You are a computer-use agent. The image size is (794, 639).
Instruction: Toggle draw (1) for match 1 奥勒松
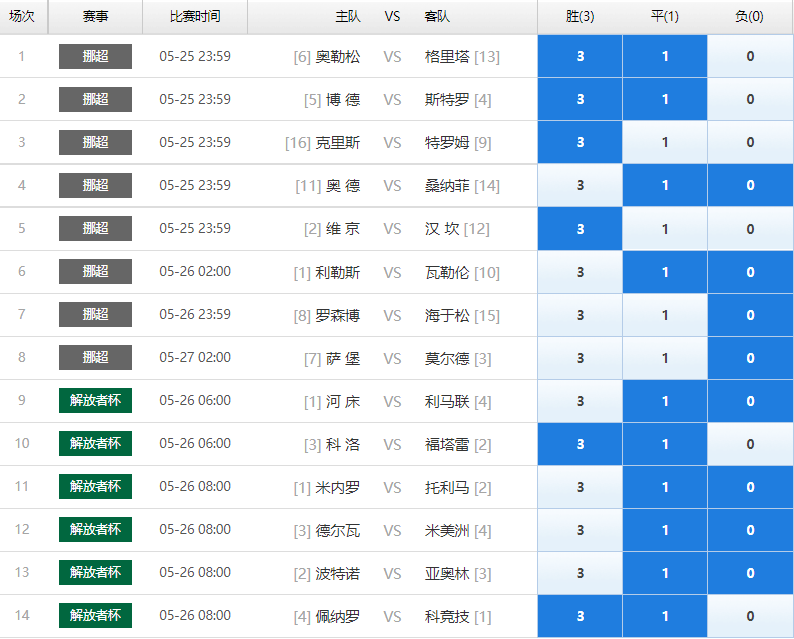[x=665, y=56]
